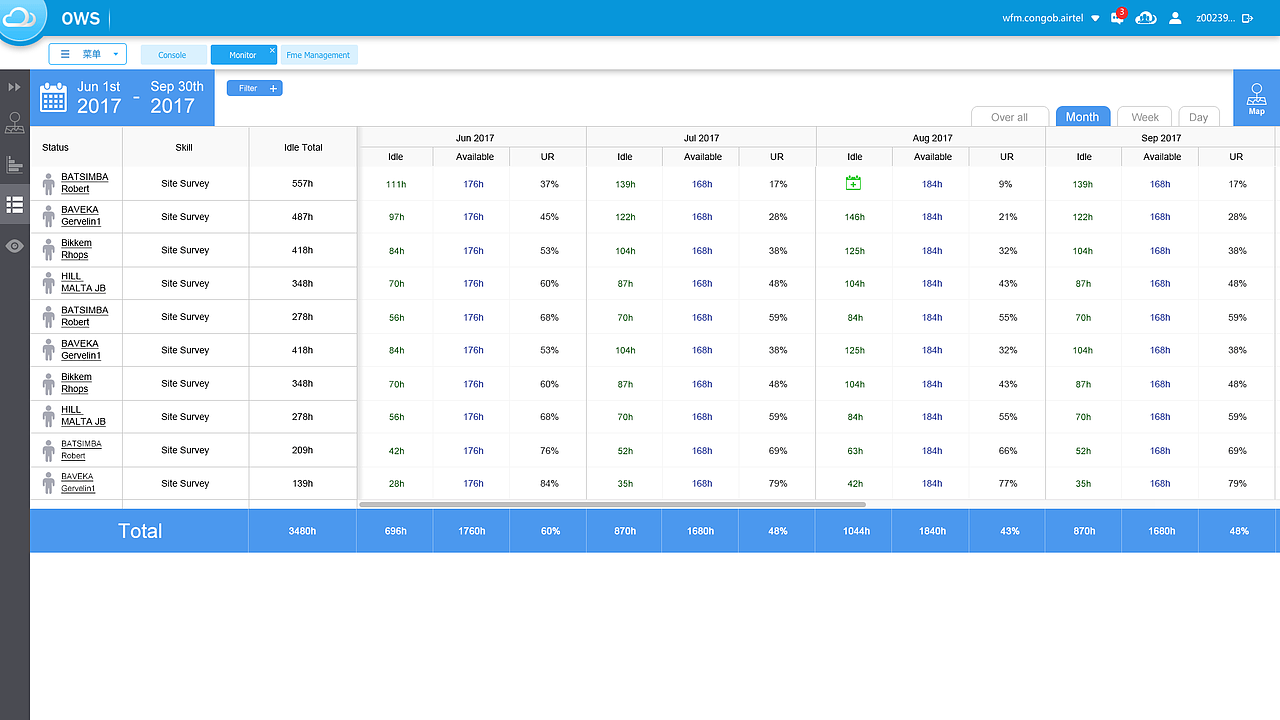Screen dimensions: 1280x720
Task: Click the 84% Jun UR cell
Action: pyautogui.click(x=549, y=484)
